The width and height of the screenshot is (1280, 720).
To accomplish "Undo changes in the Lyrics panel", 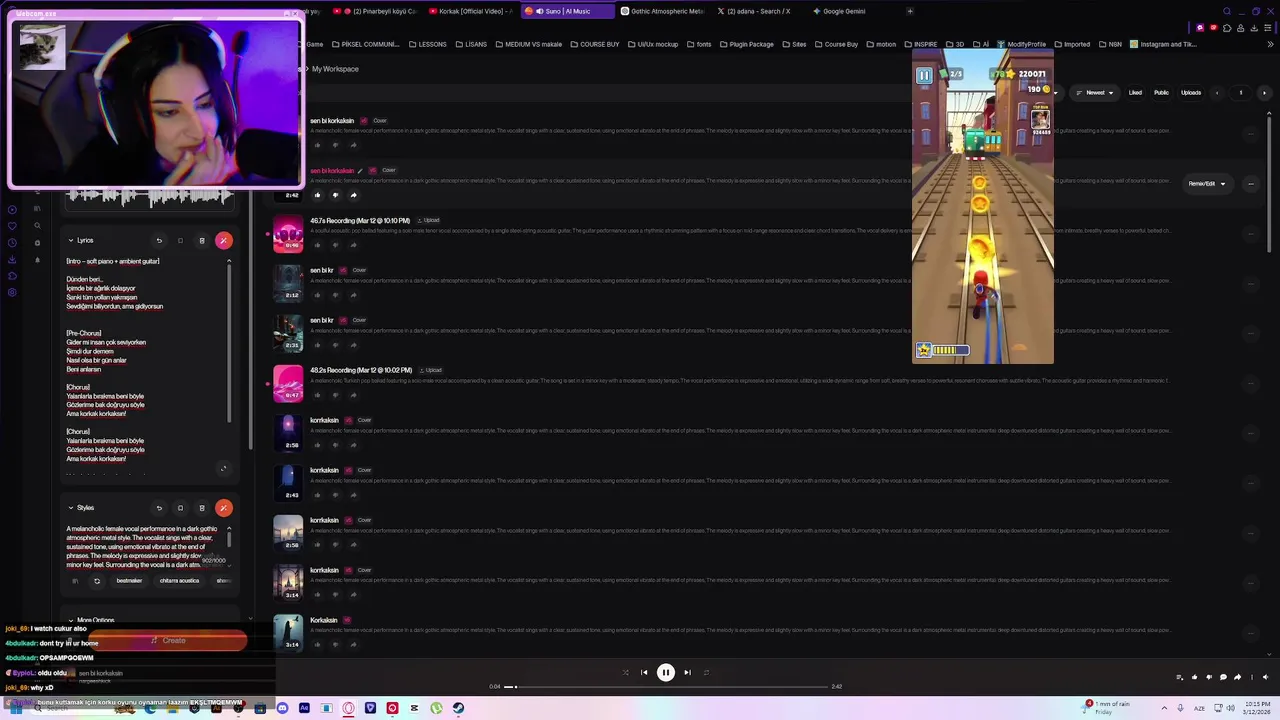I will point(159,241).
